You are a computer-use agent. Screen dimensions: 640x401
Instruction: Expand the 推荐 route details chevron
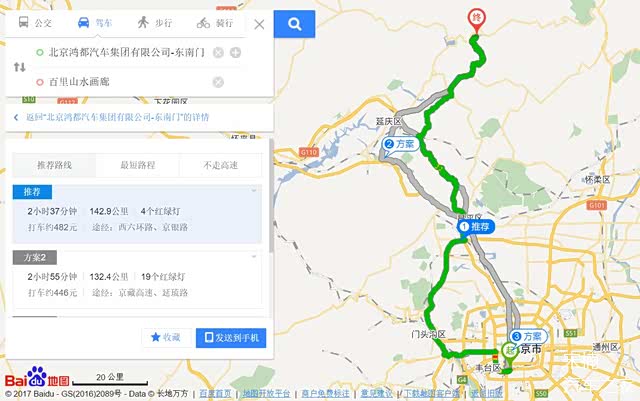(254, 190)
